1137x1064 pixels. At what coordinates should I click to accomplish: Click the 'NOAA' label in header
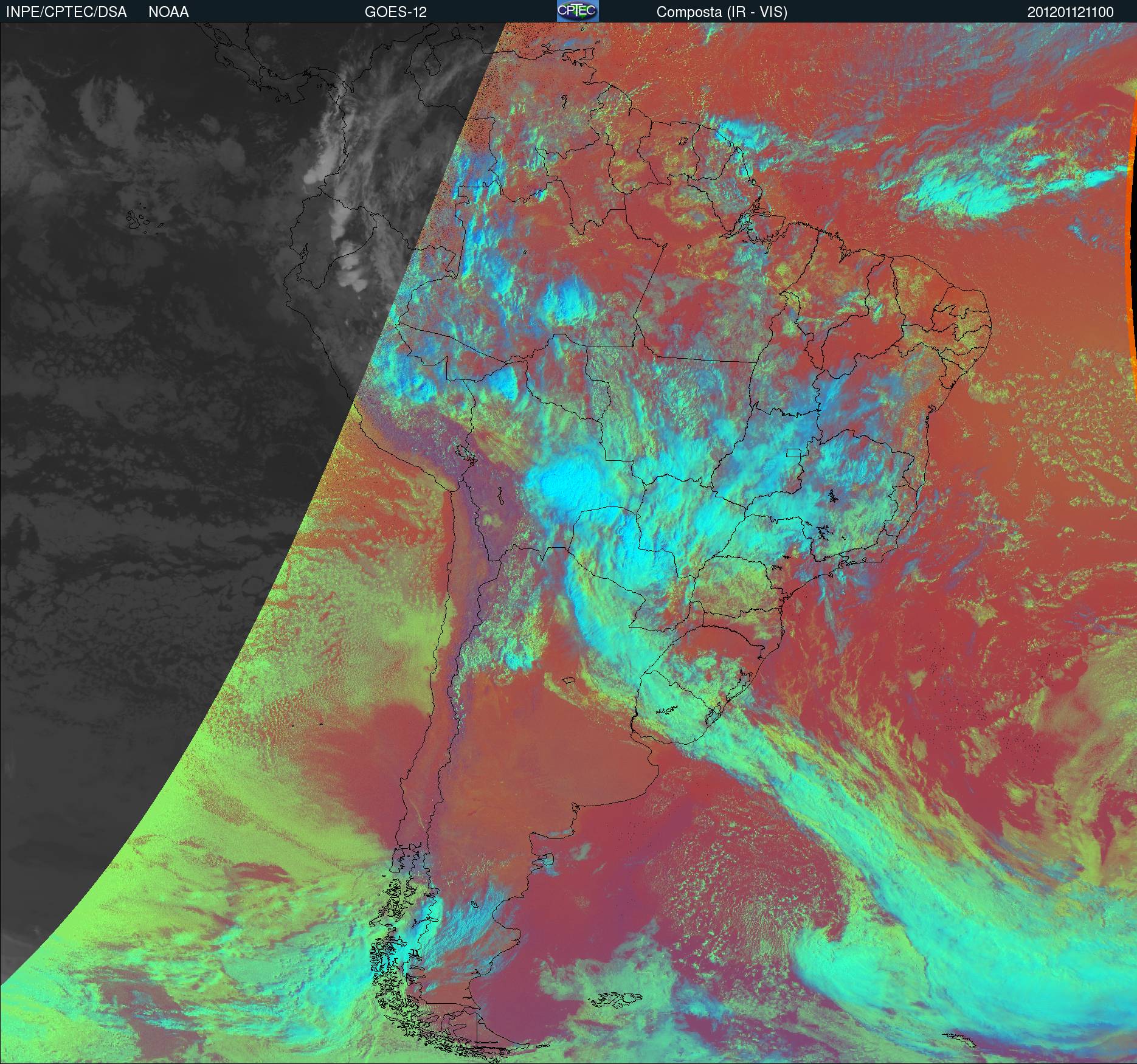pyautogui.click(x=168, y=12)
